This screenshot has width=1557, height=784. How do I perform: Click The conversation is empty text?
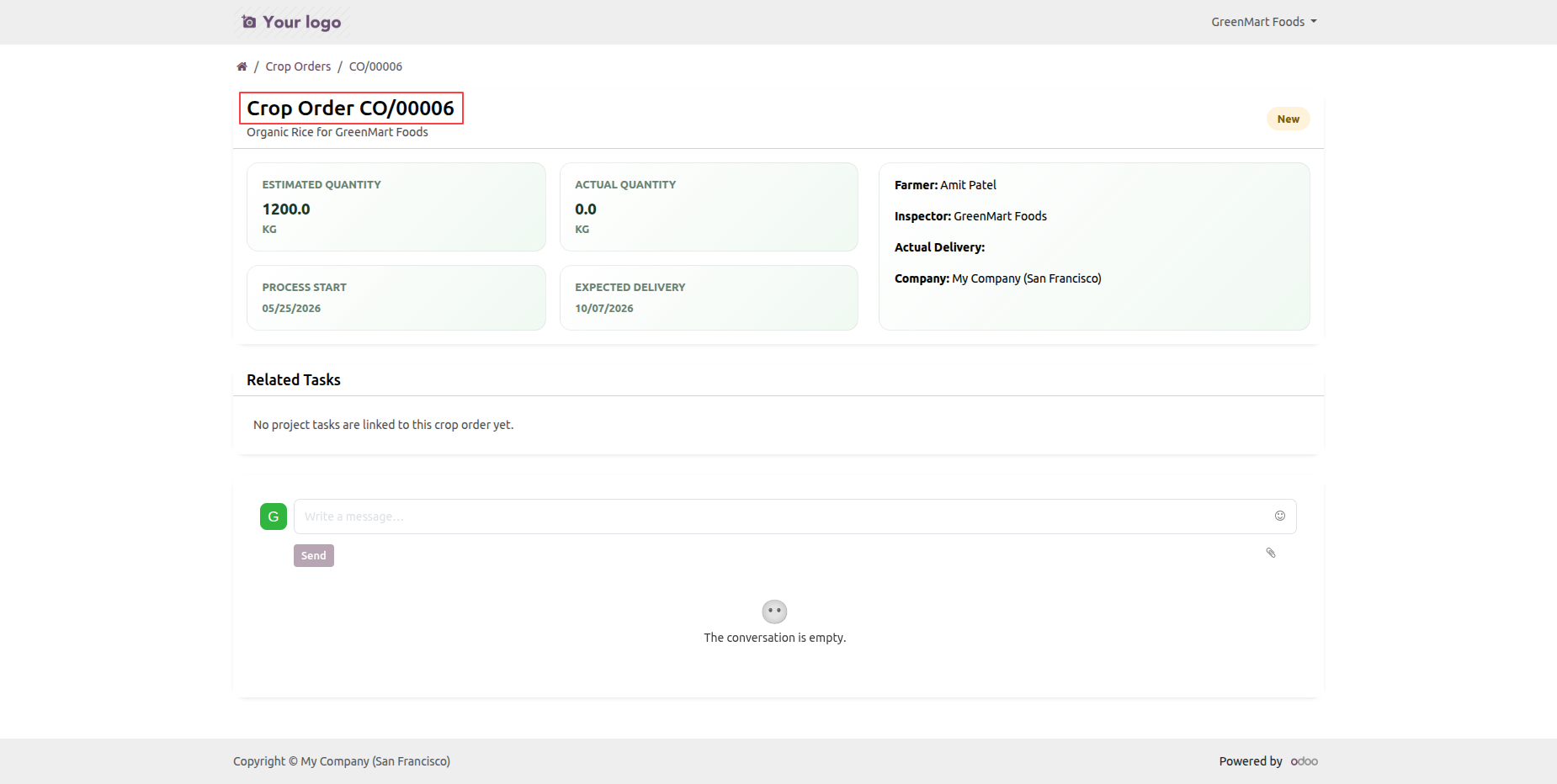click(774, 638)
